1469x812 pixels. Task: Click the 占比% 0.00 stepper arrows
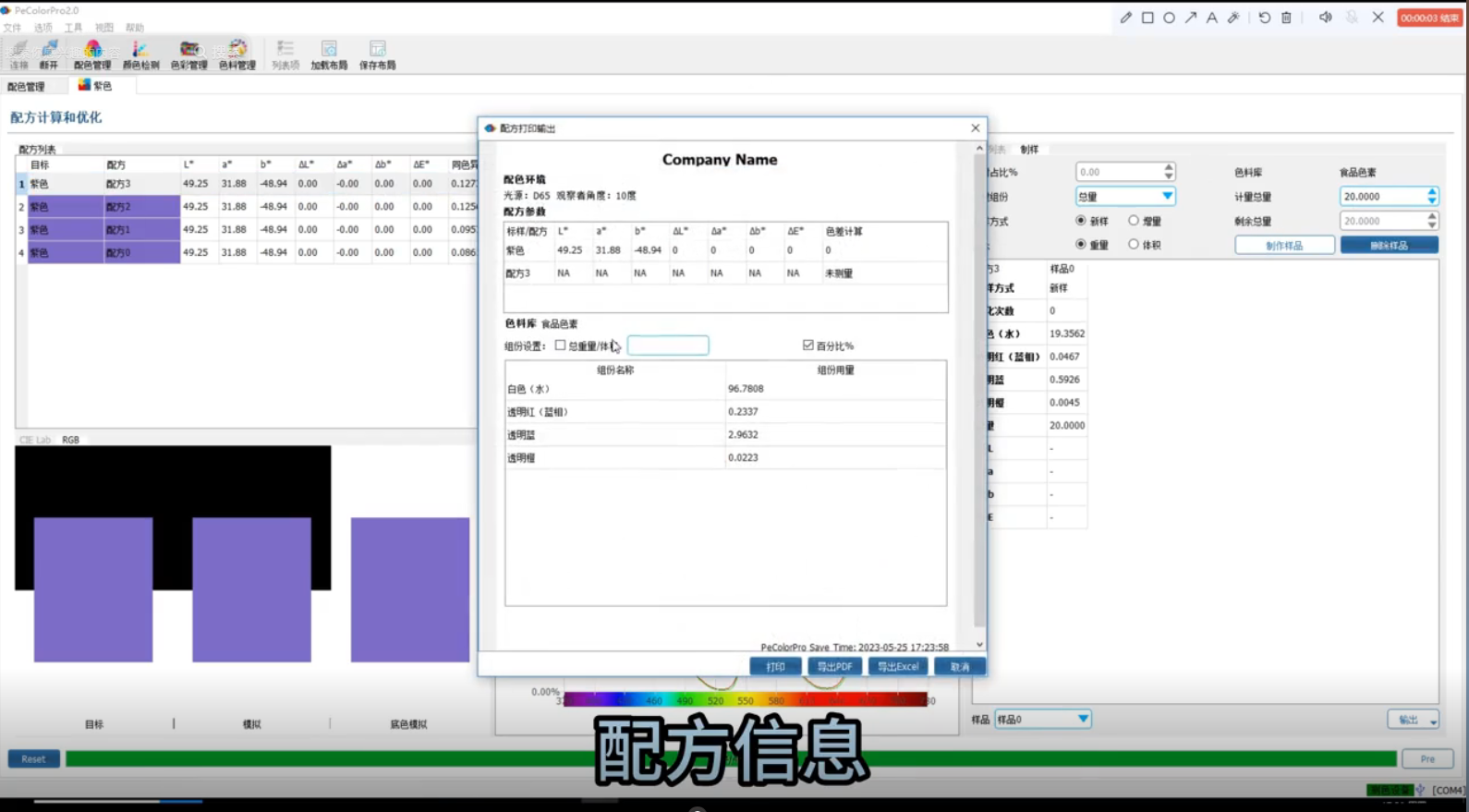tap(1169, 172)
